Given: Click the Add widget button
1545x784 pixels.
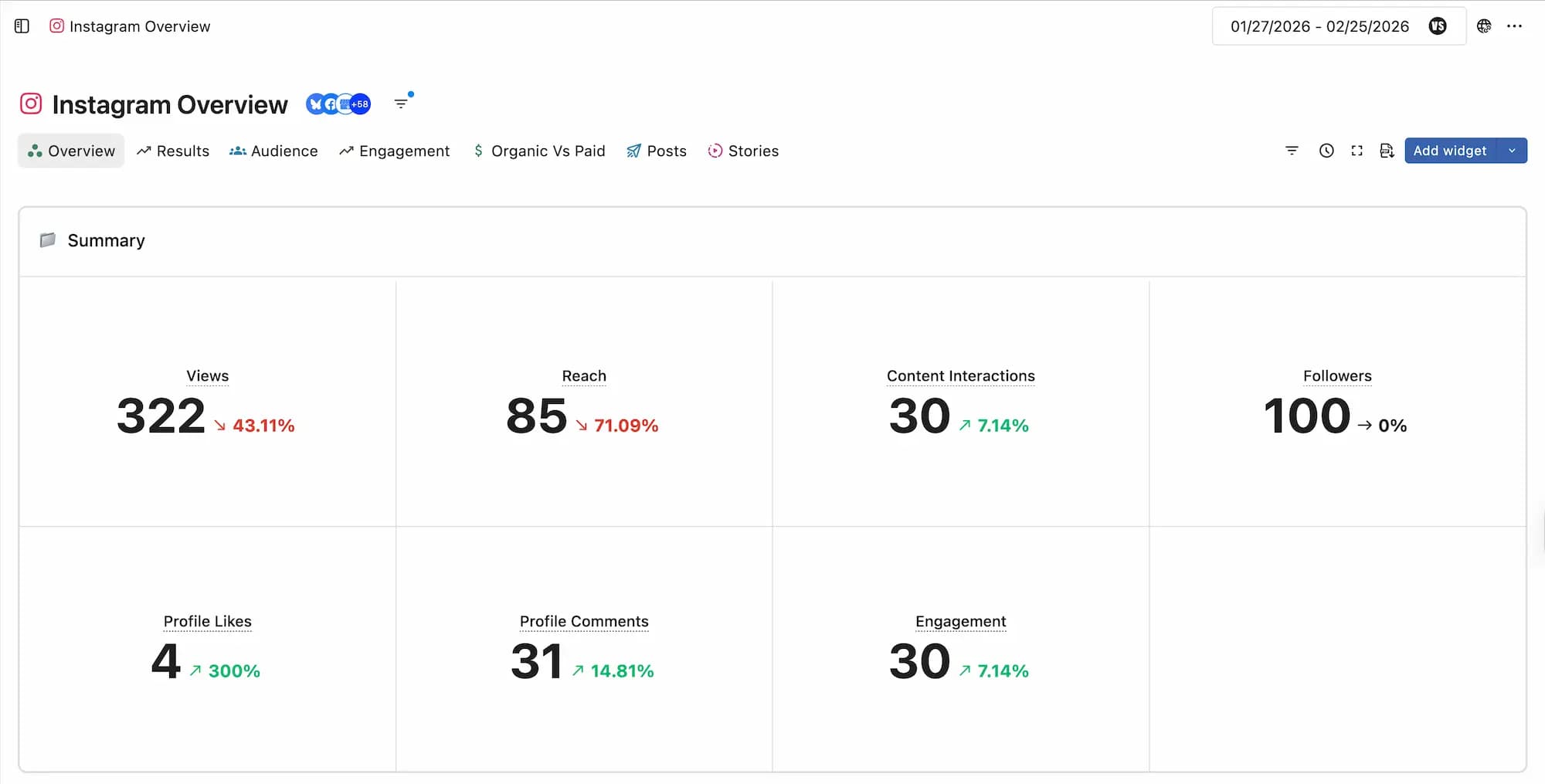Looking at the screenshot, I should point(1449,151).
